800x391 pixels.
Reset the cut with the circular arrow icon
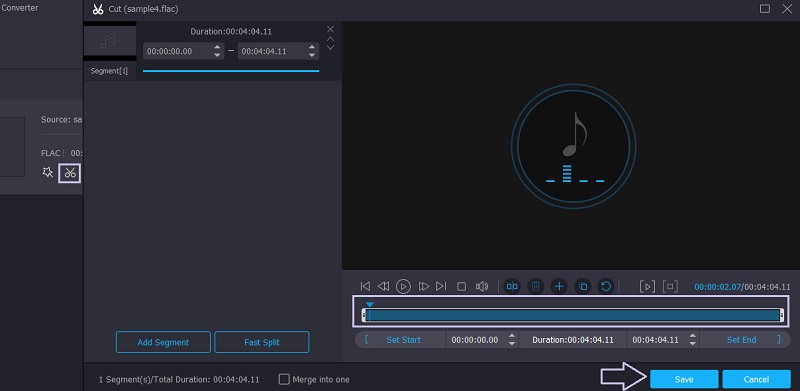606,286
